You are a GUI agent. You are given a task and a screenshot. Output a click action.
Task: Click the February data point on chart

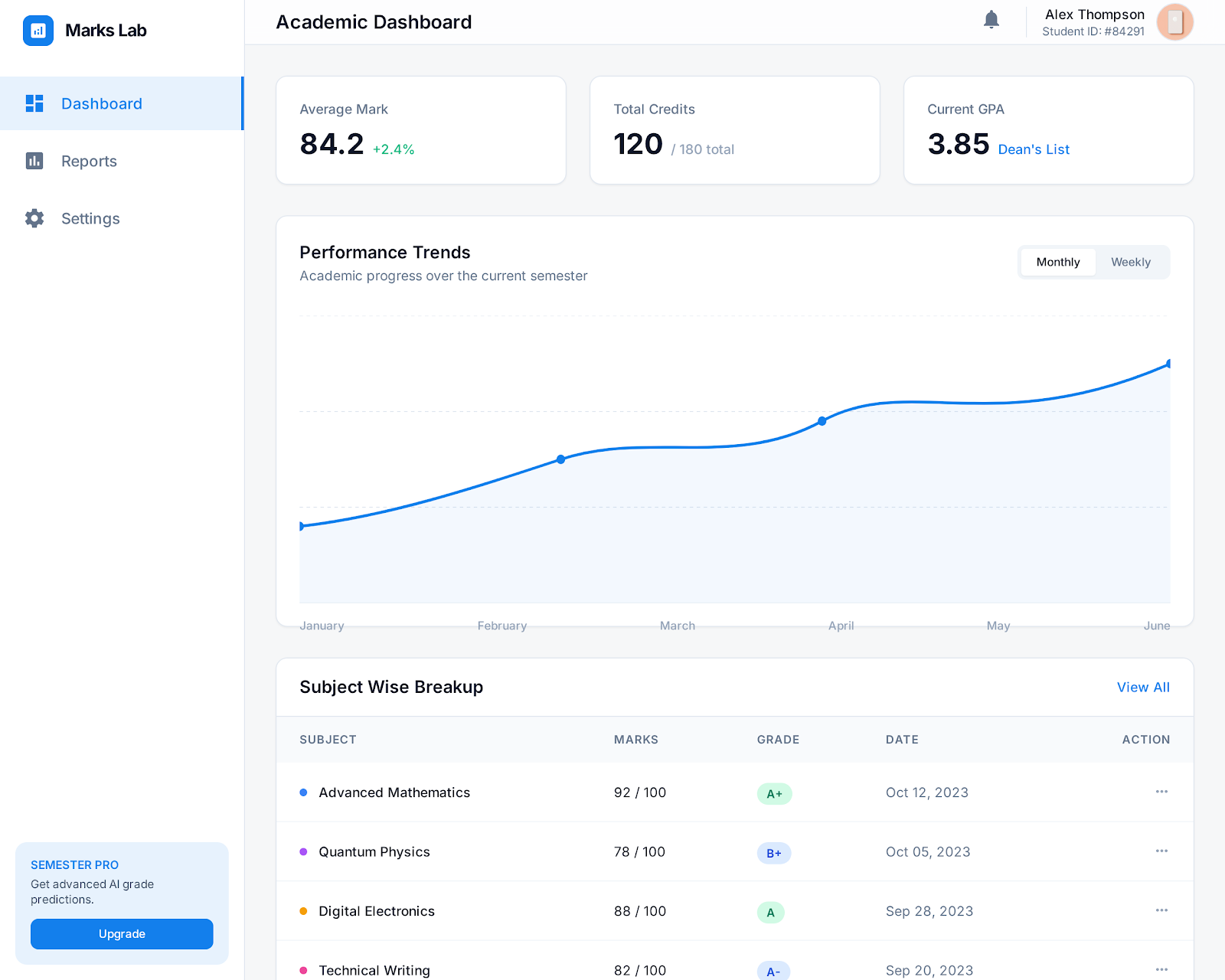click(x=561, y=459)
